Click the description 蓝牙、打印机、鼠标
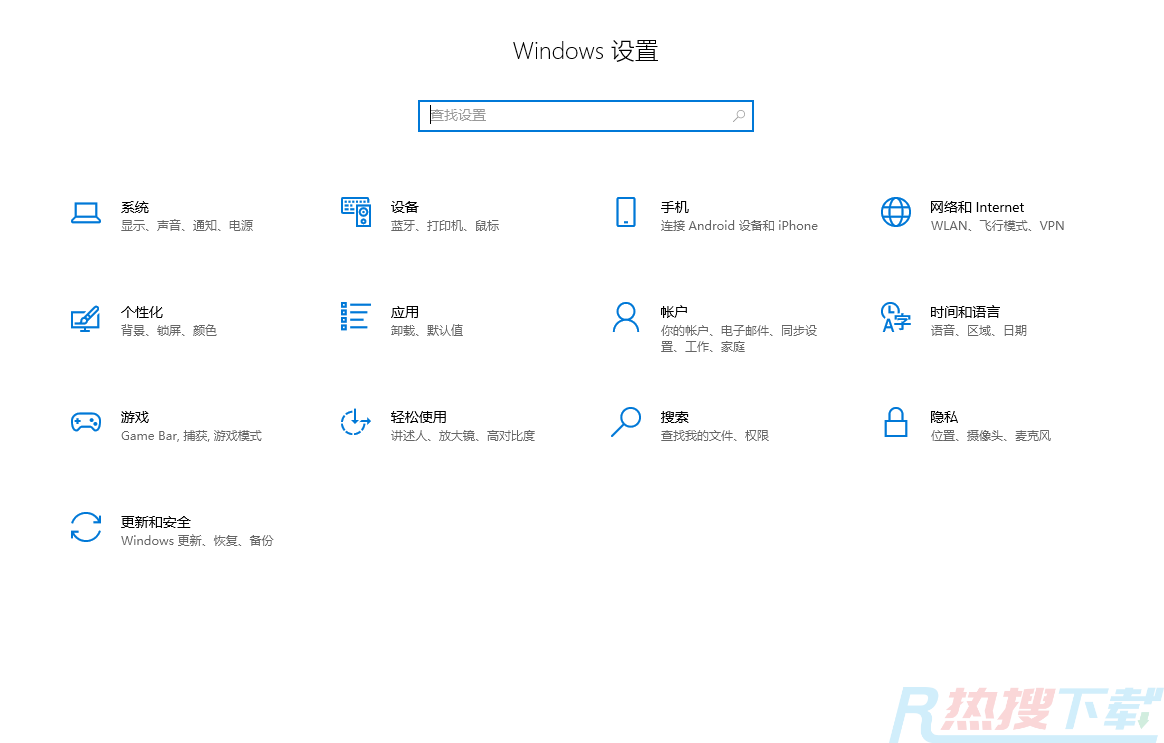The image size is (1164, 743). [445, 226]
